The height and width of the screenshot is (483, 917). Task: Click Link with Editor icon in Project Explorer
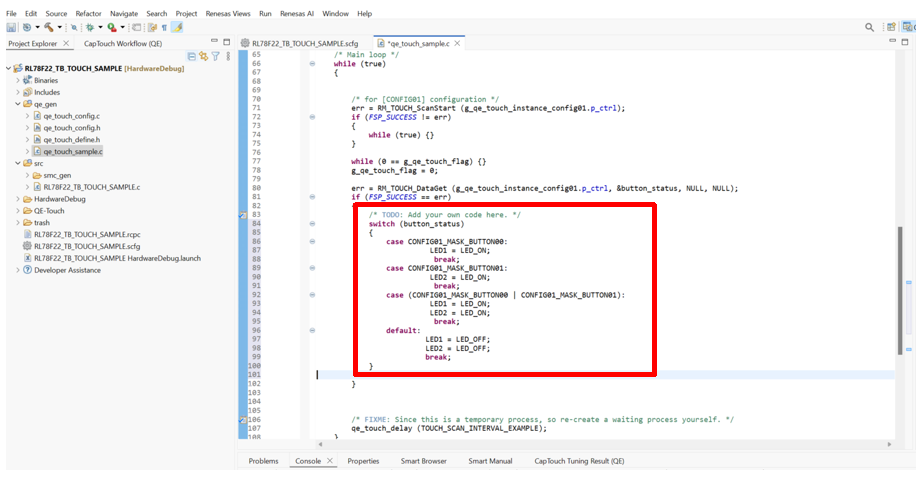(x=203, y=57)
